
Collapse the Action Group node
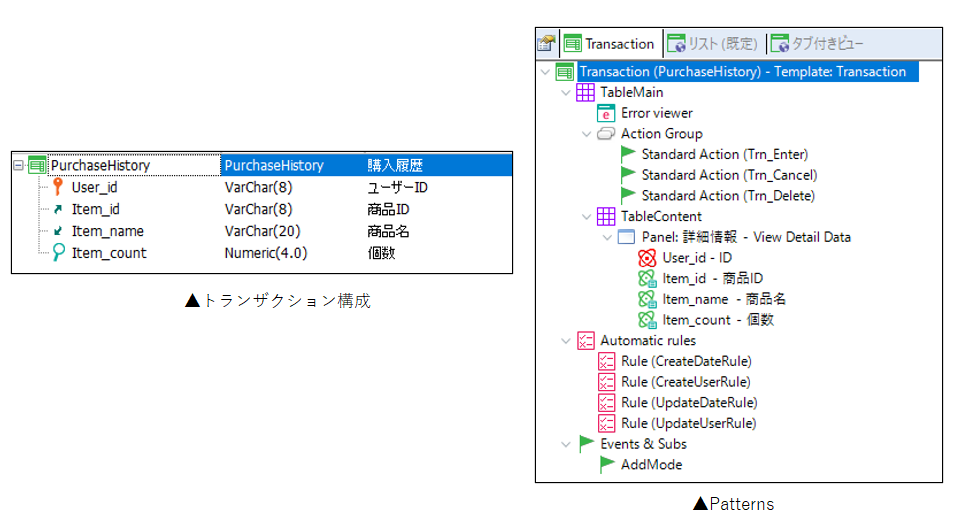pos(587,134)
